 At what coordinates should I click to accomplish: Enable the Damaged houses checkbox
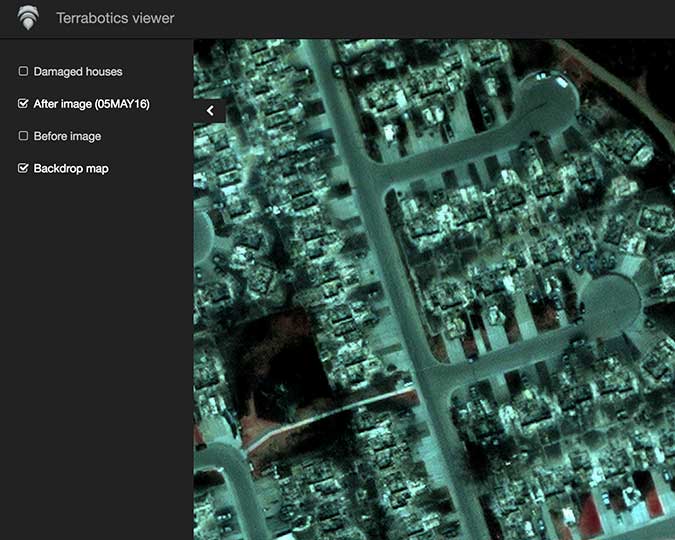(x=23, y=72)
